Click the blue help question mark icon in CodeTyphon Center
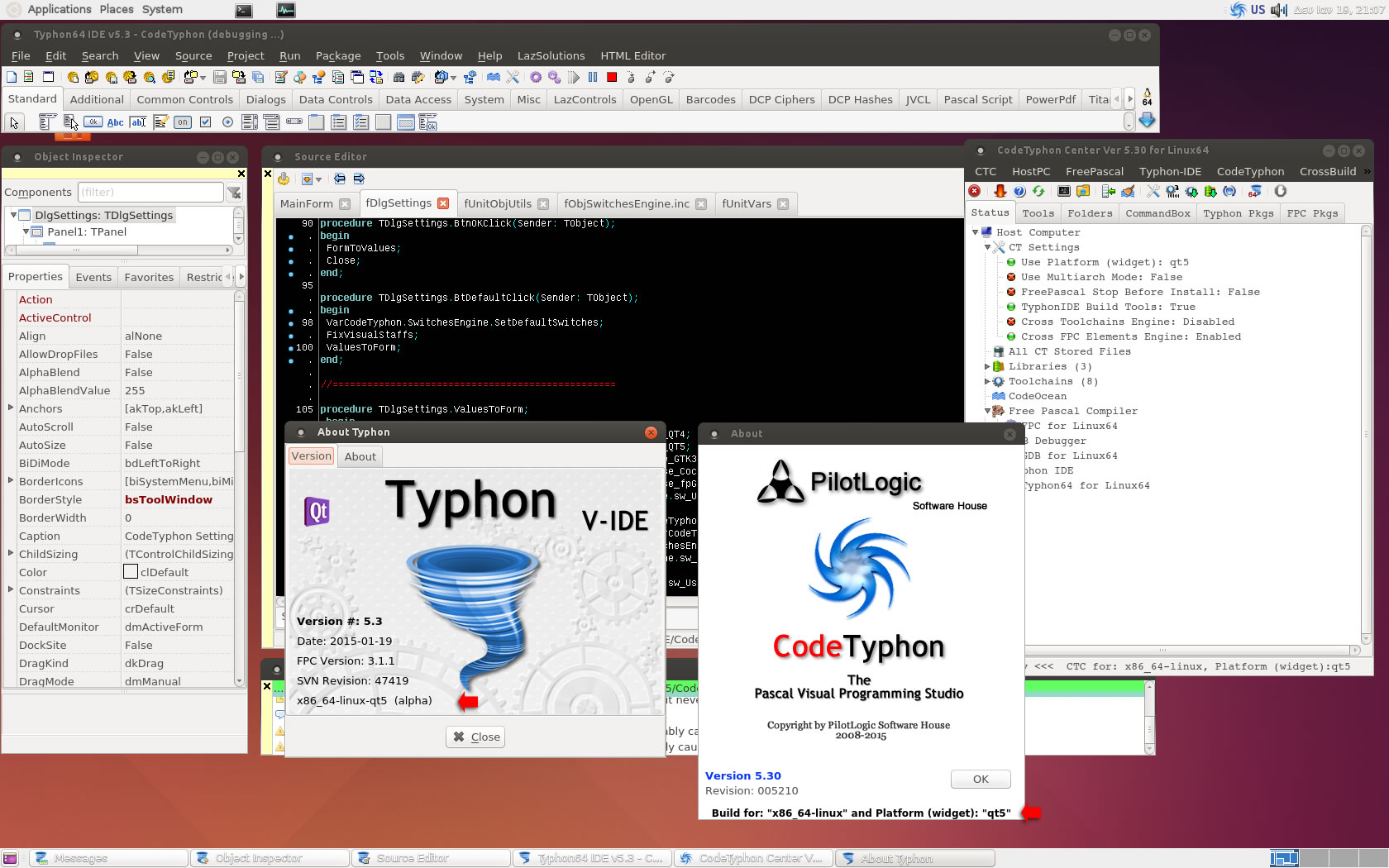 1019,191
